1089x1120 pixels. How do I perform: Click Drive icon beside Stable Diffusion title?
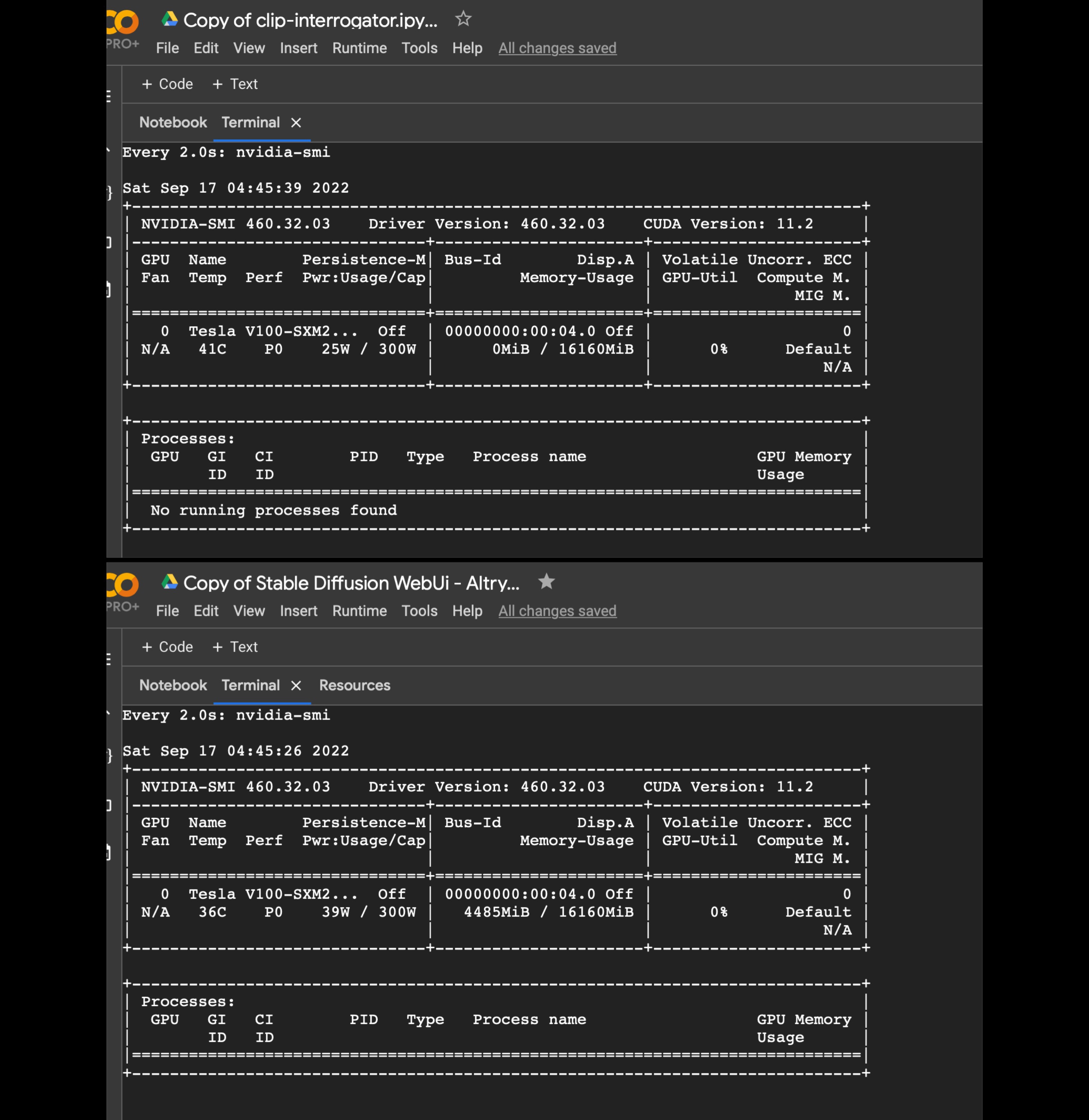[x=169, y=582]
